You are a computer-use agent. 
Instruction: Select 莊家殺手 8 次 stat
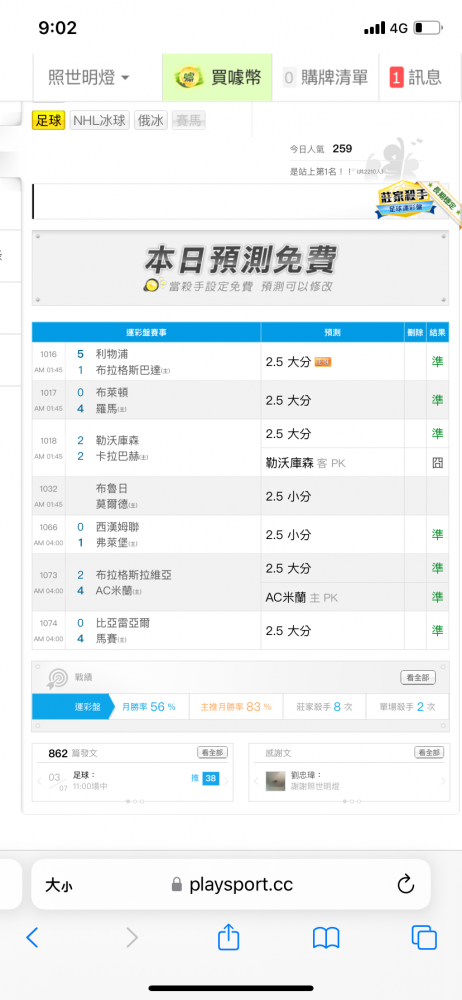[325, 707]
